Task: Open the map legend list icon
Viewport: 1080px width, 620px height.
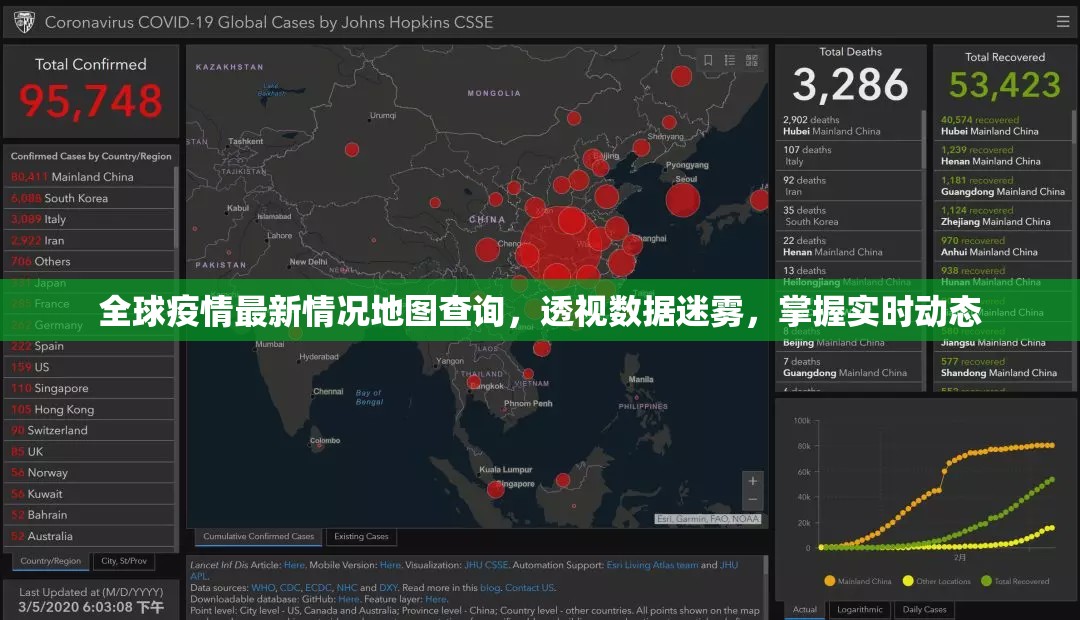Action: [x=729, y=61]
